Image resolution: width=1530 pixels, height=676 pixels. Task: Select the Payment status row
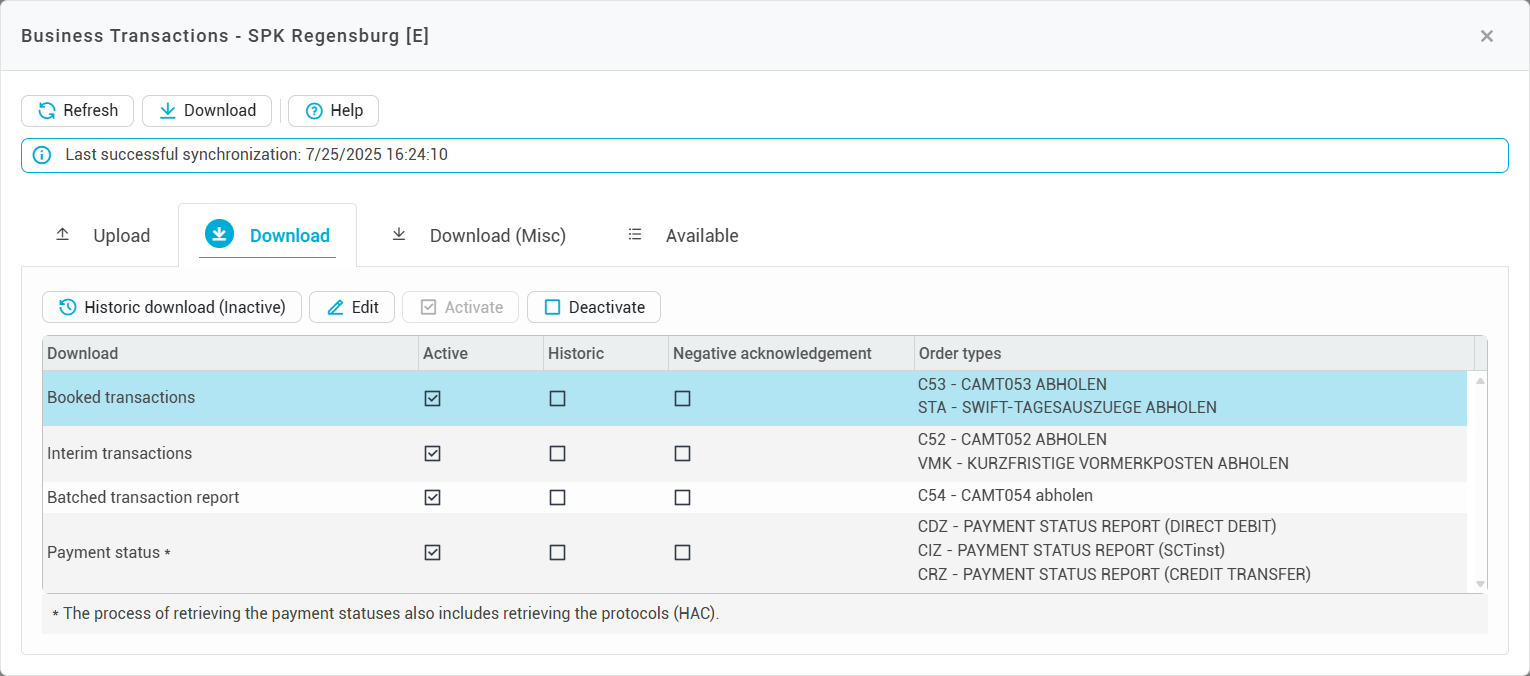(x=104, y=552)
